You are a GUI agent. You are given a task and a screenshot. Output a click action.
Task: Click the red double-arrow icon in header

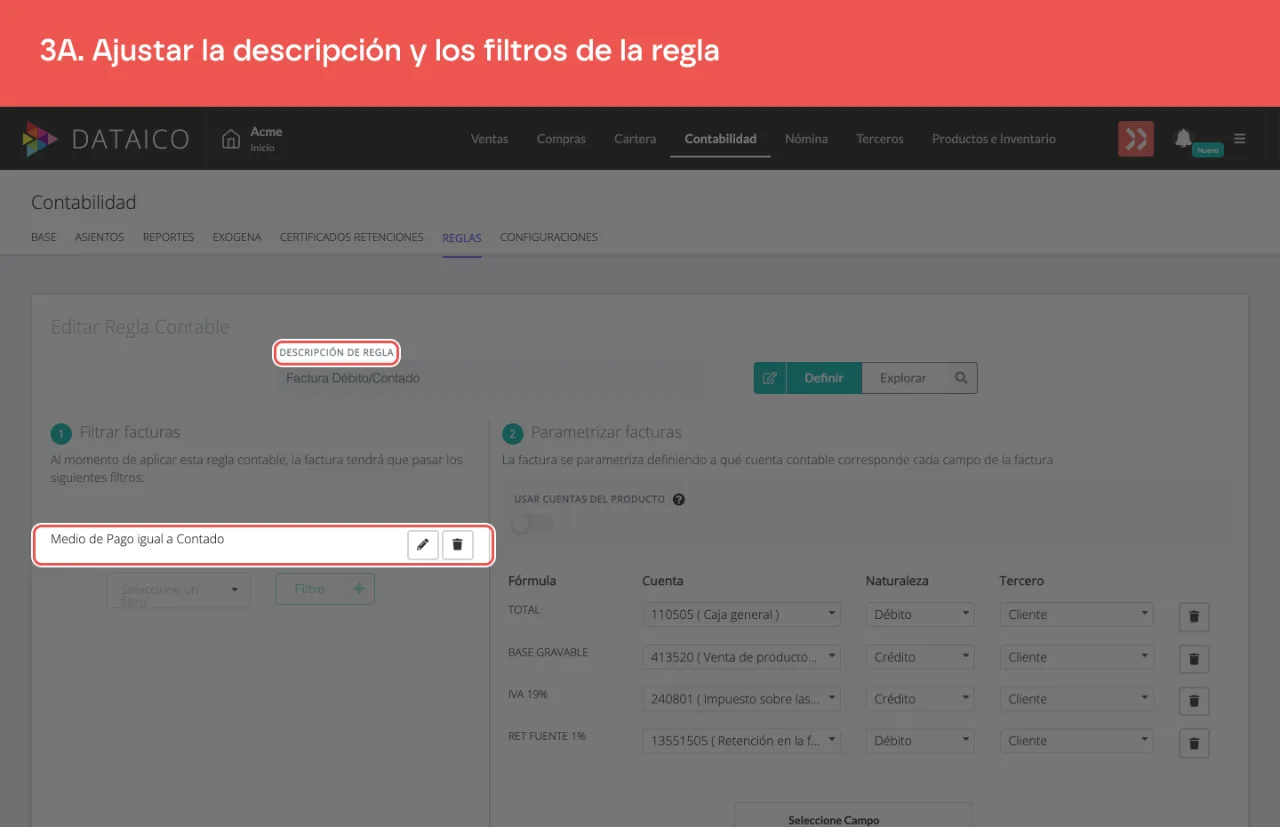point(1136,139)
